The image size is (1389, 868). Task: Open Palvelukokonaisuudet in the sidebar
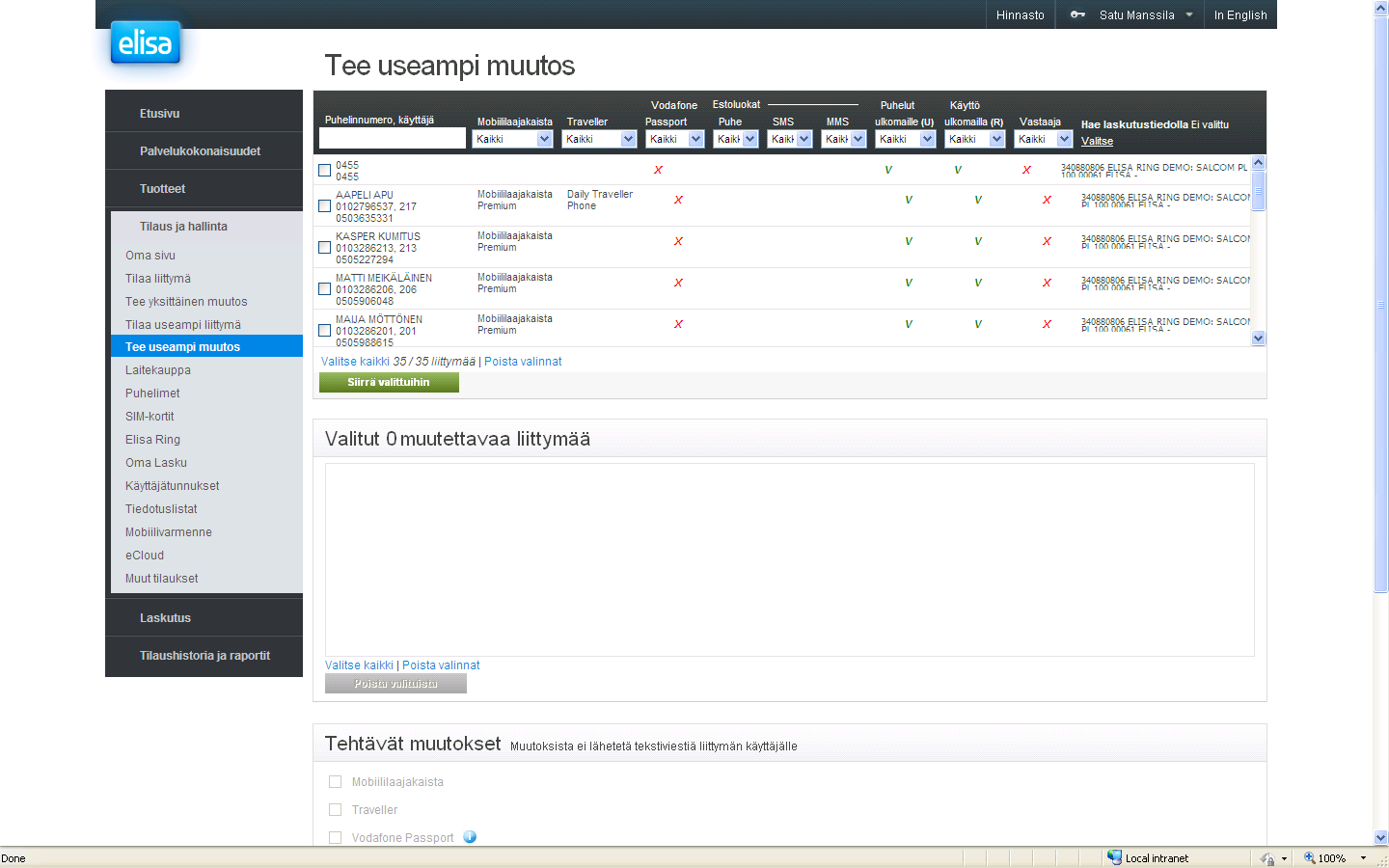click(x=200, y=151)
